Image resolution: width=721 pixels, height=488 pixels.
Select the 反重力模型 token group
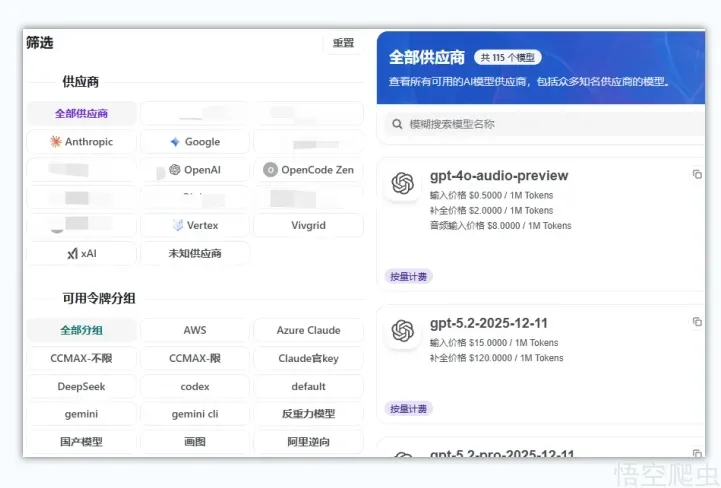pyautogui.click(x=309, y=414)
